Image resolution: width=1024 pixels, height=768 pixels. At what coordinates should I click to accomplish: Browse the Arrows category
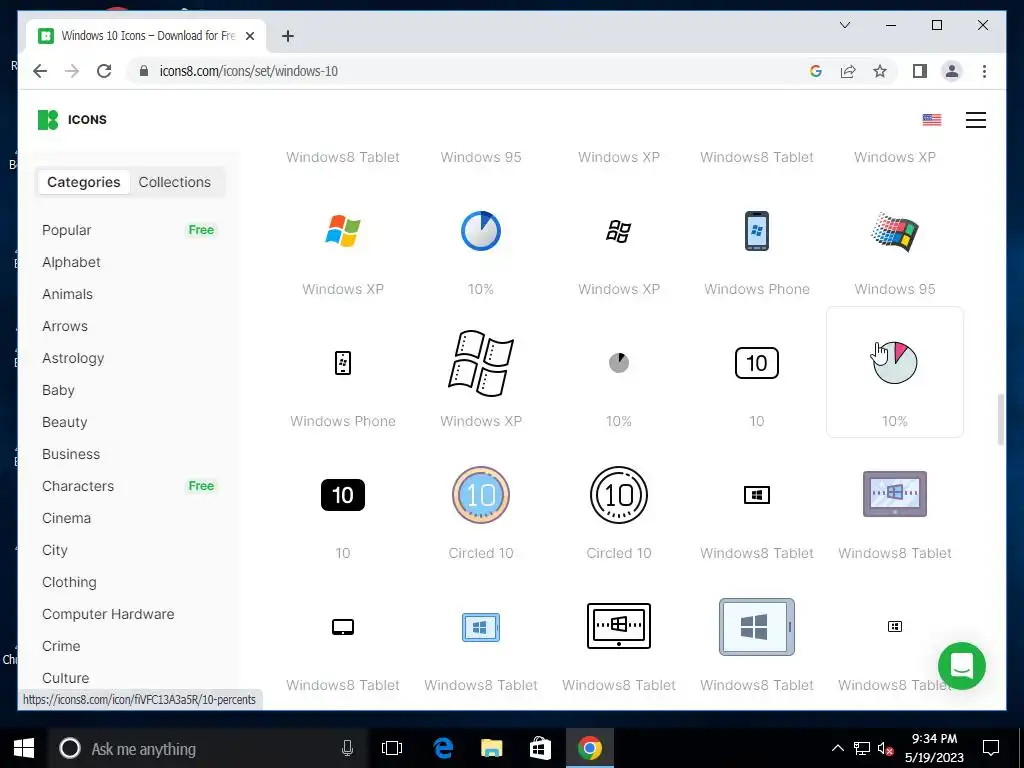(65, 327)
